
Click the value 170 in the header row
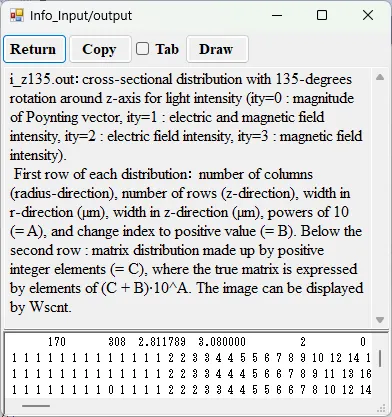coord(57,342)
